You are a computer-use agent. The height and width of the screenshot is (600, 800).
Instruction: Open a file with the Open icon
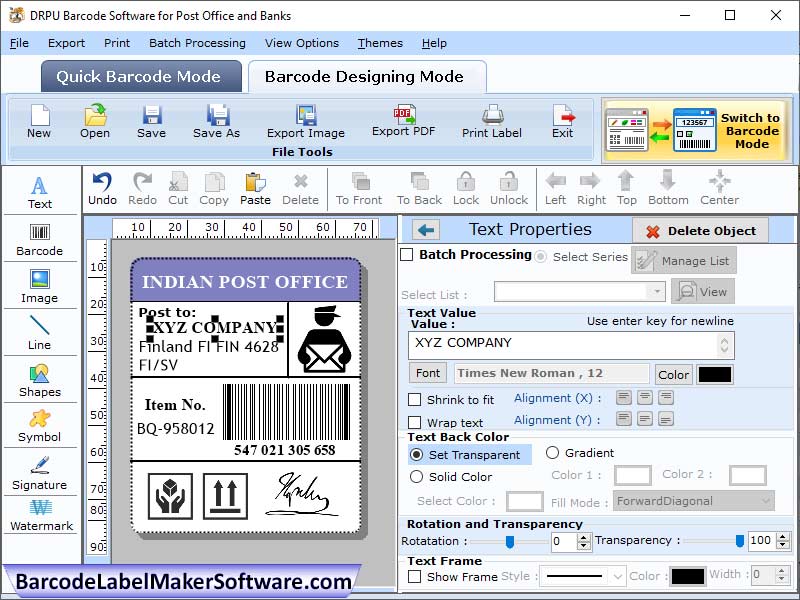[95, 121]
